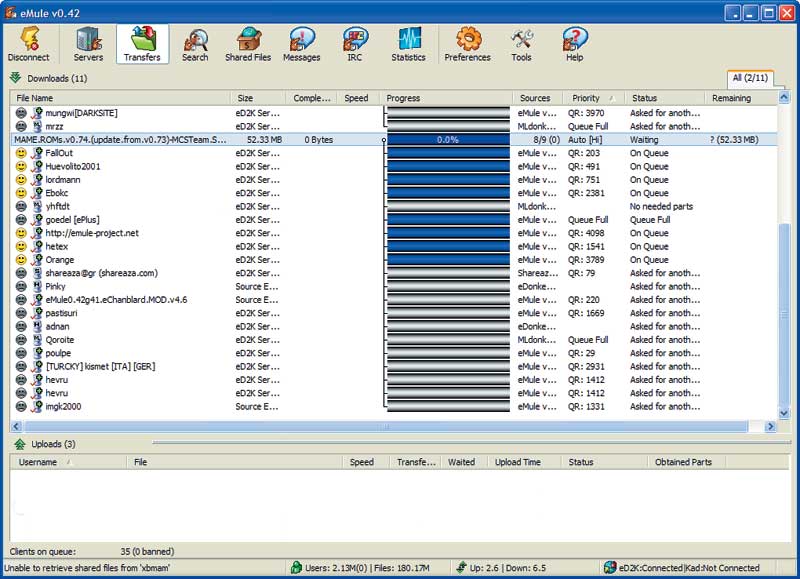Click the horizontal scrollbar left arrow

point(16,426)
